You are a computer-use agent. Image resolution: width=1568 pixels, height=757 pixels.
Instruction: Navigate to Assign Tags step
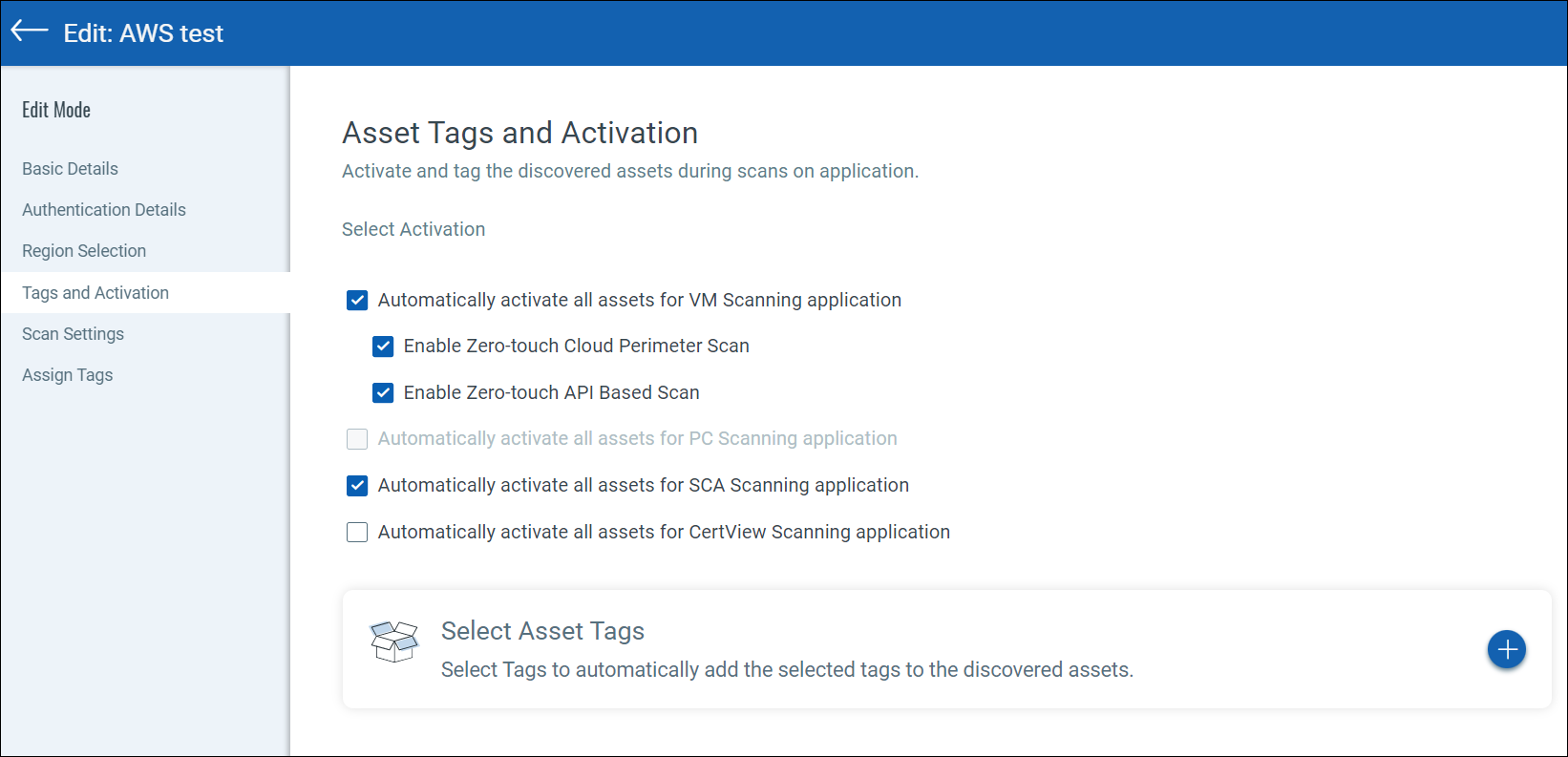68,375
